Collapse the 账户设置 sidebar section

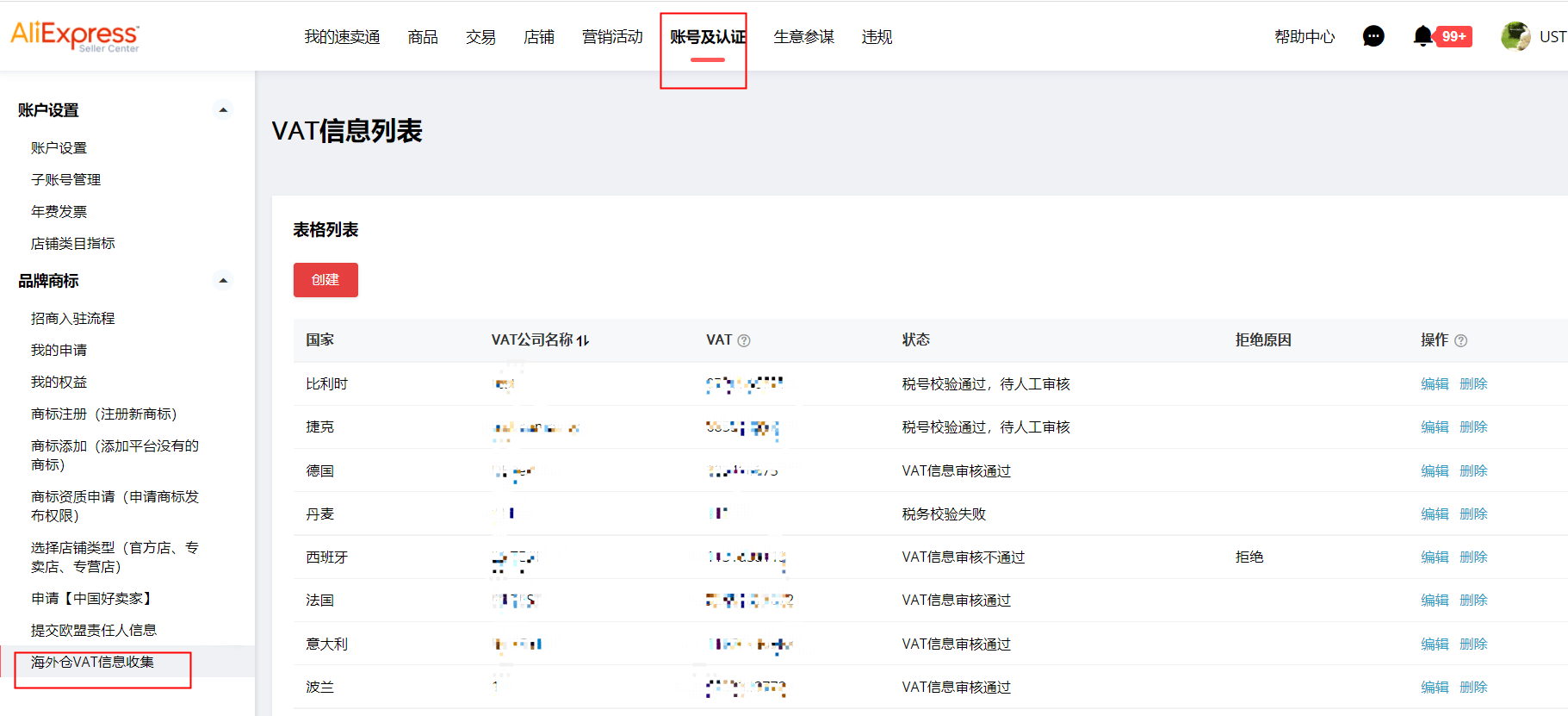[223, 110]
